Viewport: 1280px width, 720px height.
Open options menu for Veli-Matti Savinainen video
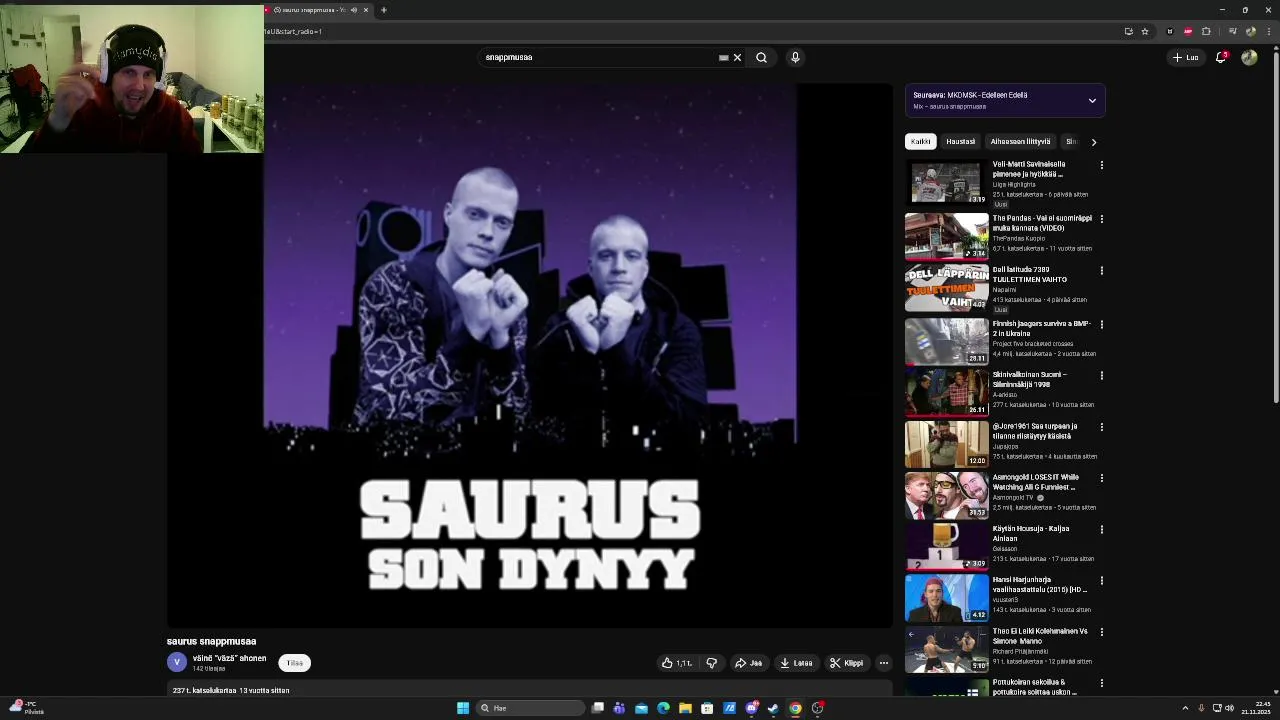point(1102,165)
